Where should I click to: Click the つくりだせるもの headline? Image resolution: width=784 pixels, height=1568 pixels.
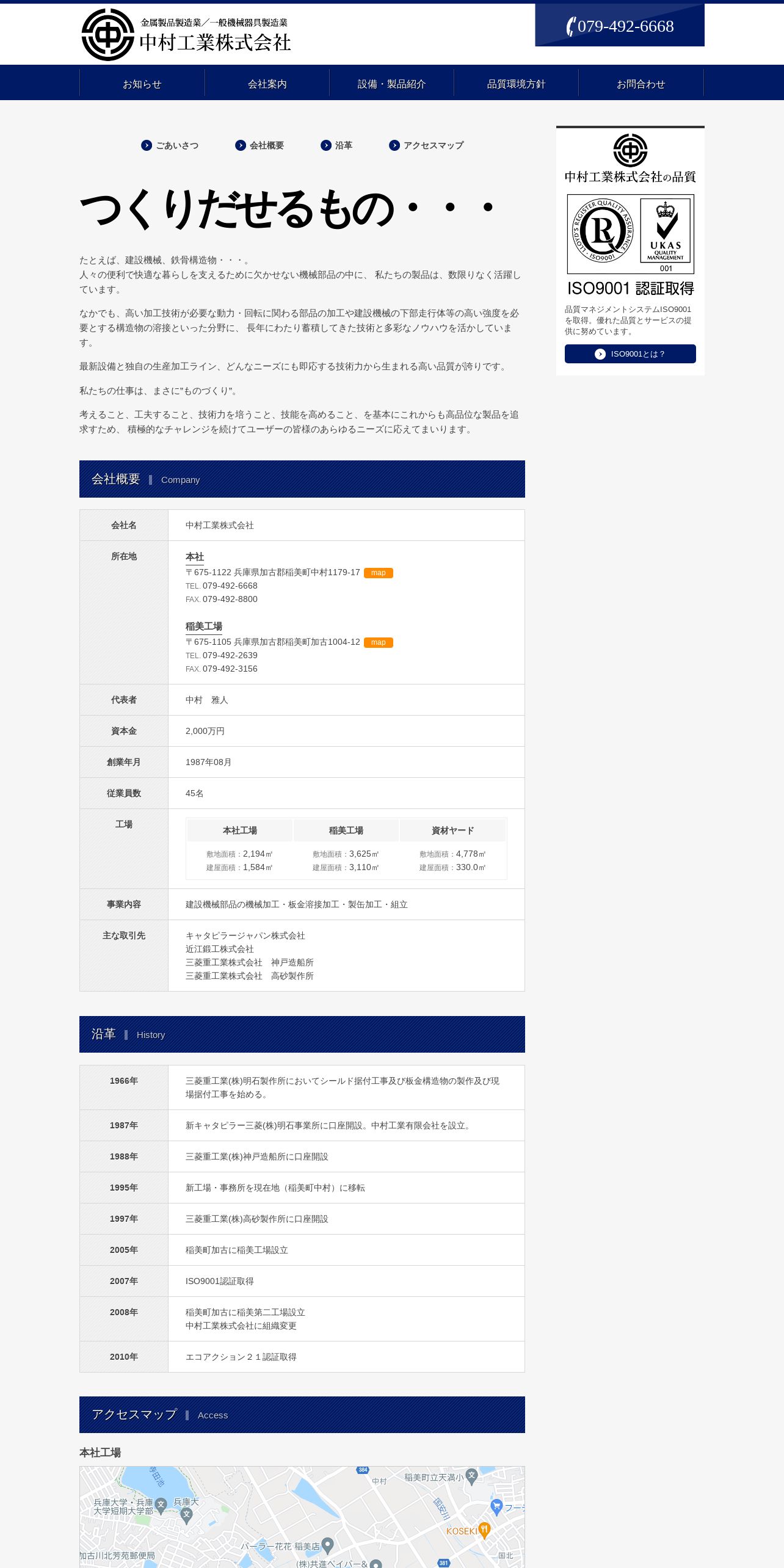287,209
